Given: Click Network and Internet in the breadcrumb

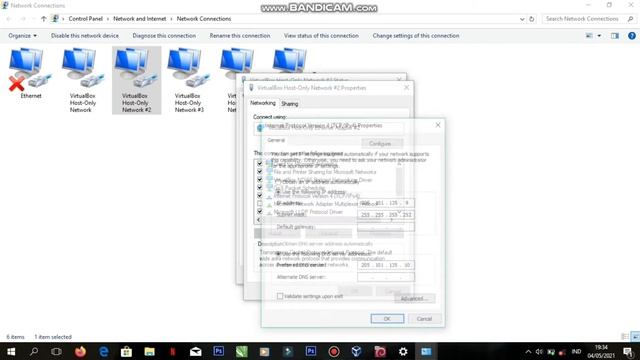Looking at the screenshot, I should tap(140, 19).
